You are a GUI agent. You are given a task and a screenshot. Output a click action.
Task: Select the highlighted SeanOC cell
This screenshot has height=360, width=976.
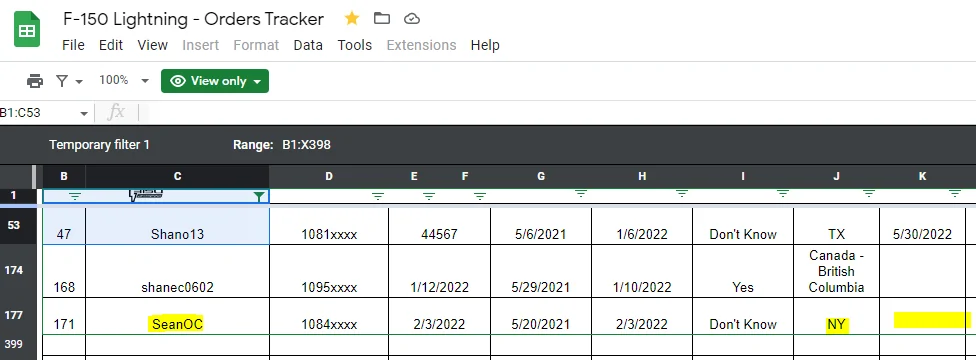177,316
